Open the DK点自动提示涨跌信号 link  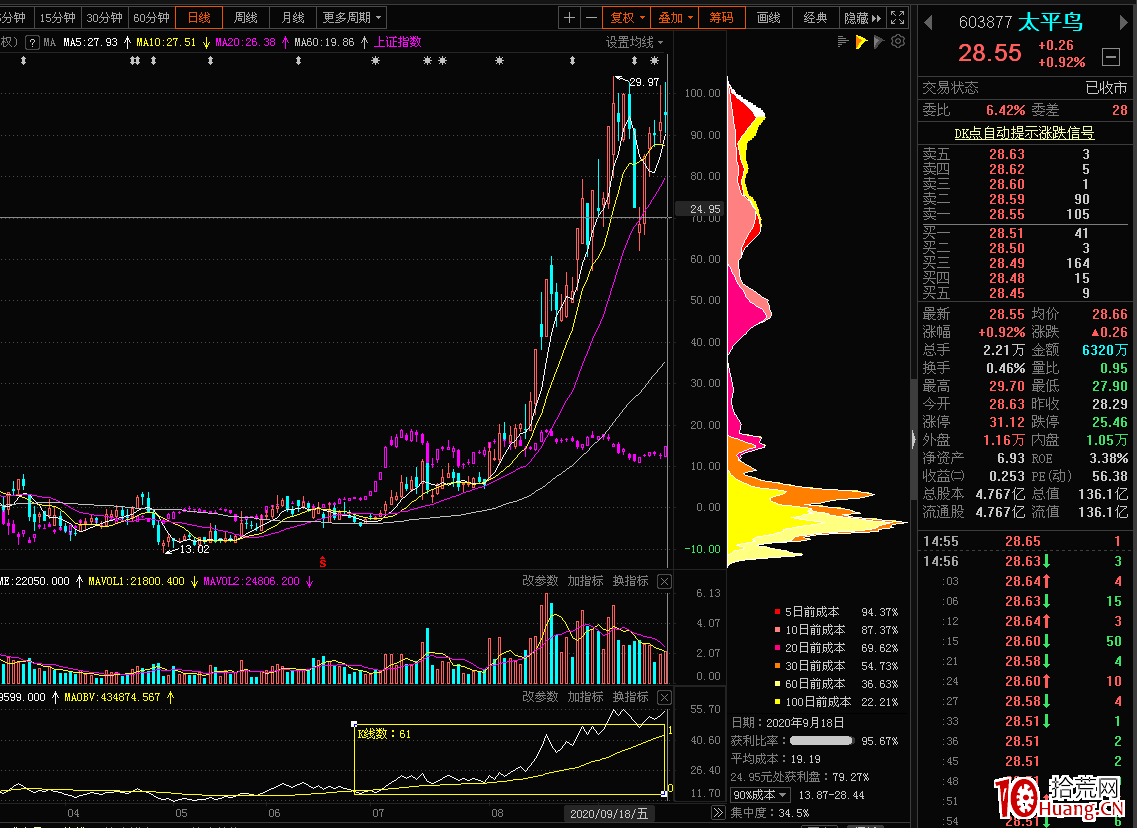click(x=1024, y=133)
